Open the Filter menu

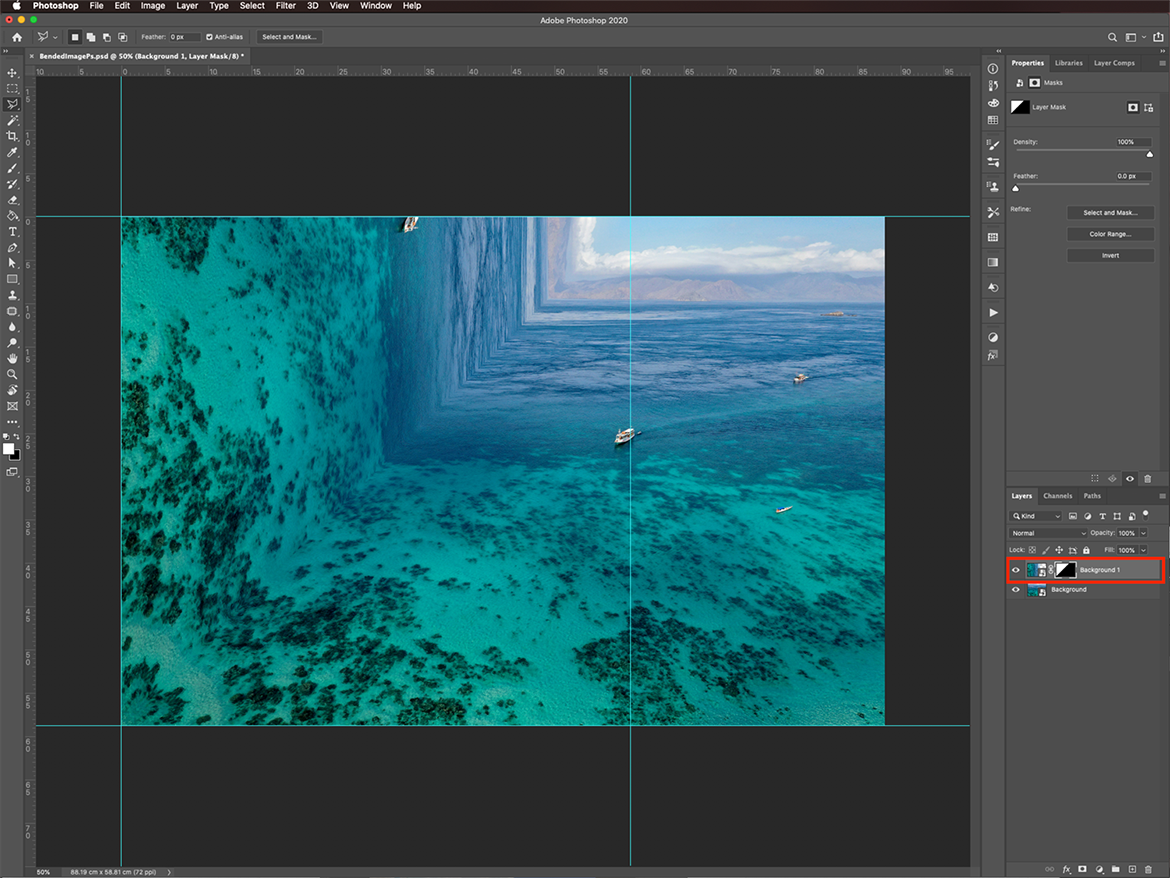coord(285,6)
